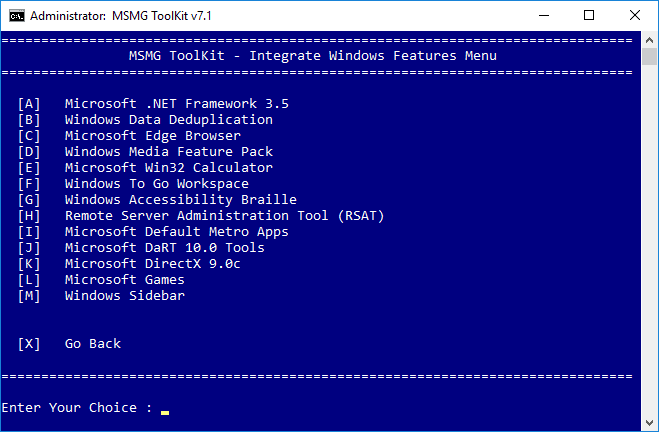The width and height of the screenshot is (659, 432).
Task: Click the scrollbar up arrow
Action: tap(650, 39)
